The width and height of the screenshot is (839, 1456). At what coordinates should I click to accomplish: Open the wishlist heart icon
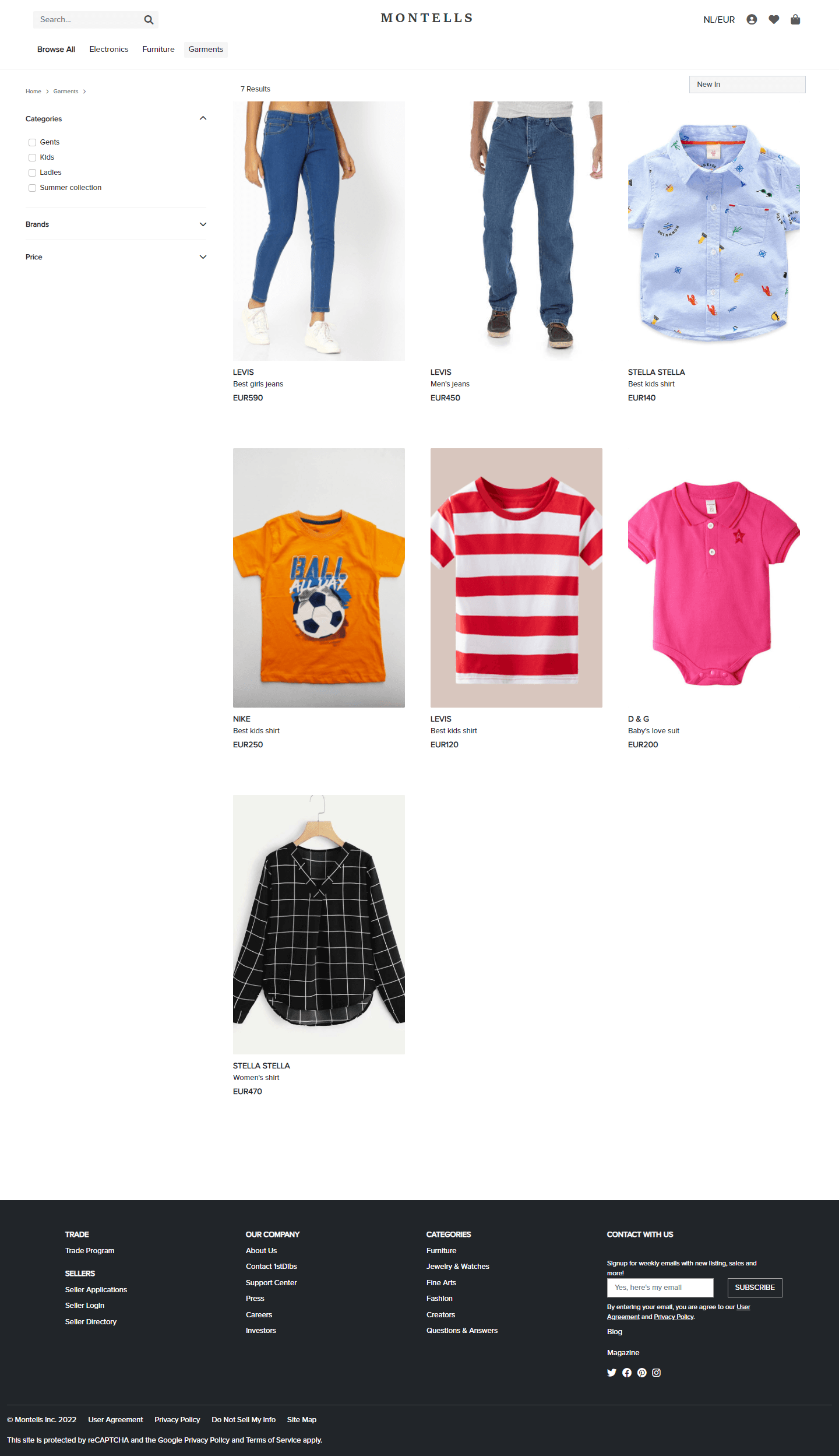pyautogui.click(x=774, y=19)
